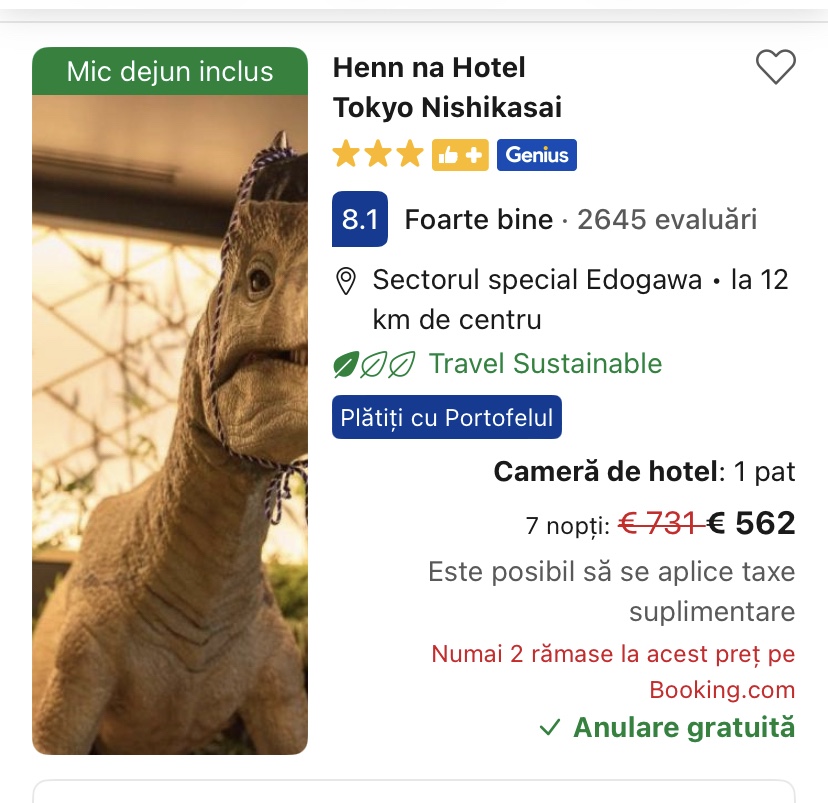Click the Travel Sustainable label
The width and height of the screenshot is (828, 803).
(545, 364)
